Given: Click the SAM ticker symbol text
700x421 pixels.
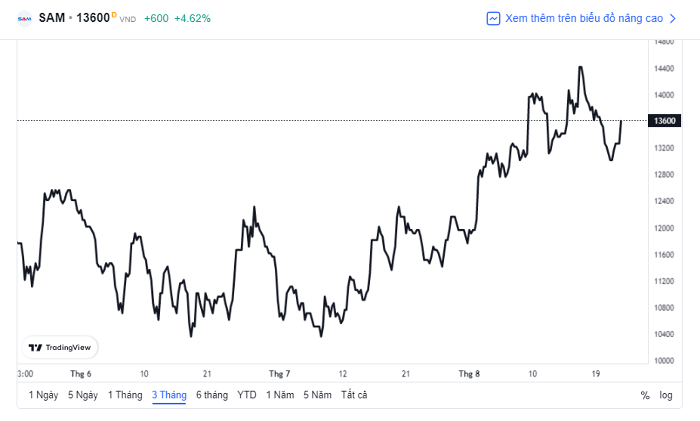Looking at the screenshot, I should click(x=52, y=18).
